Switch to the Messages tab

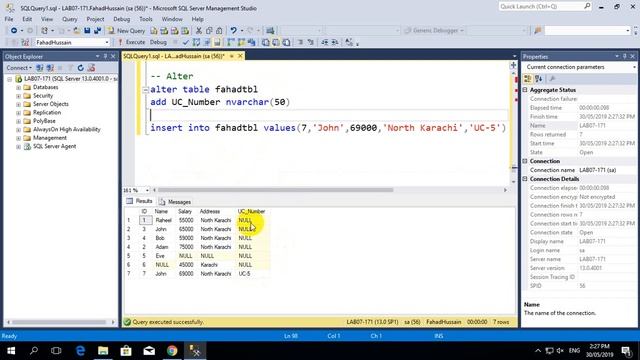pos(175,202)
